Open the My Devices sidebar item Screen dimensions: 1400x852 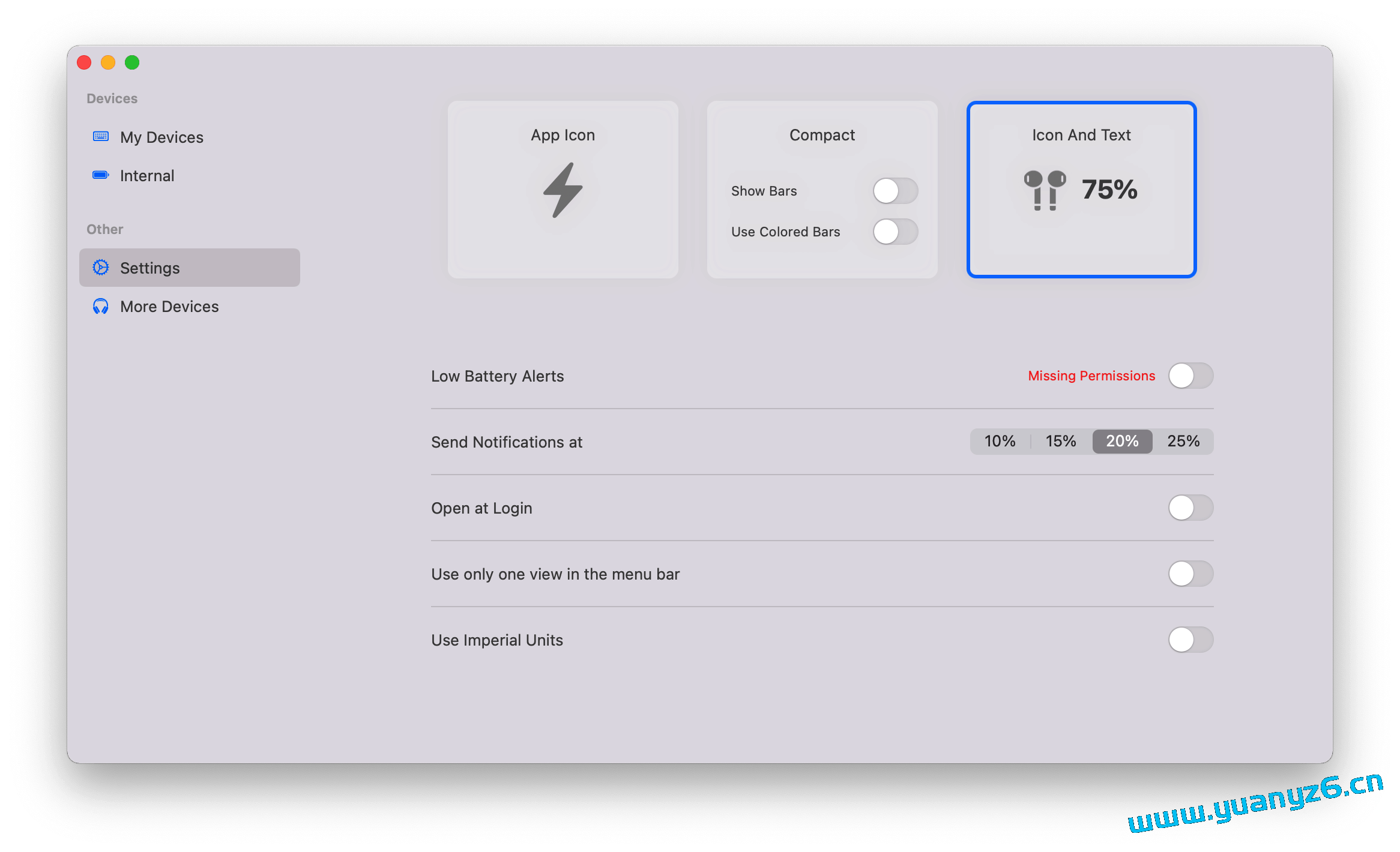(x=161, y=137)
